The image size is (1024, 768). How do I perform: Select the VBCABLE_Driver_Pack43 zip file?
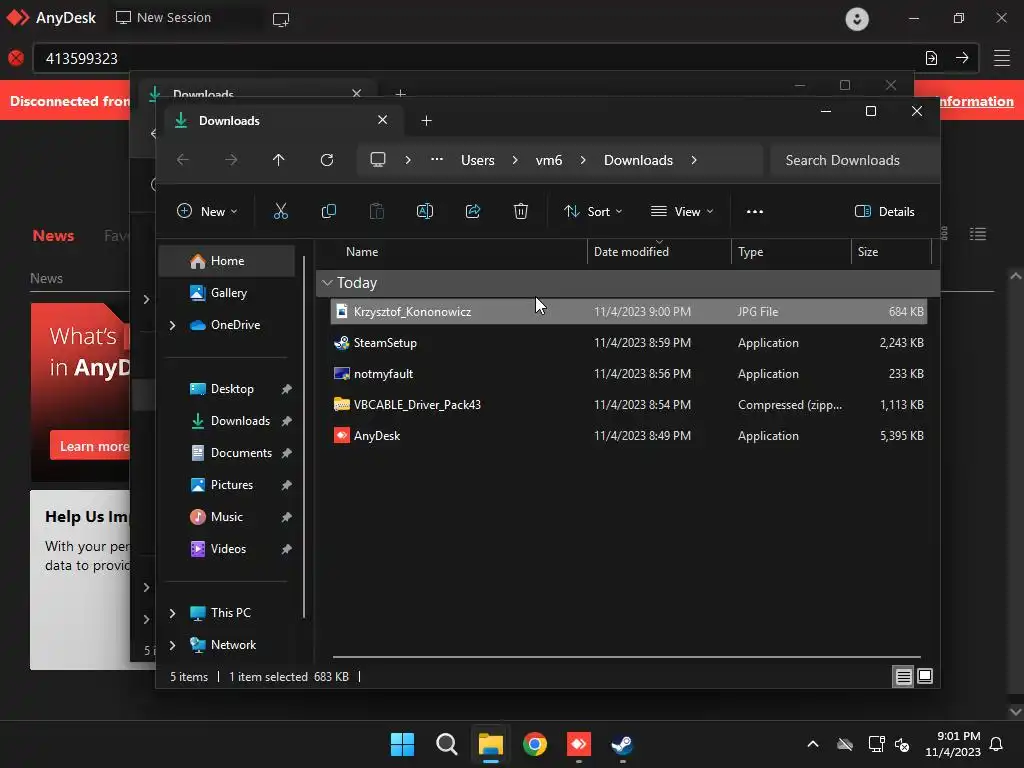(x=628, y=405)
